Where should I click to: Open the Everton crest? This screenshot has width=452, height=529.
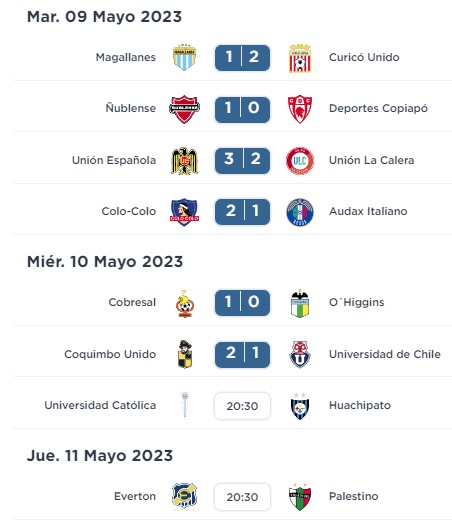point(184,496)
